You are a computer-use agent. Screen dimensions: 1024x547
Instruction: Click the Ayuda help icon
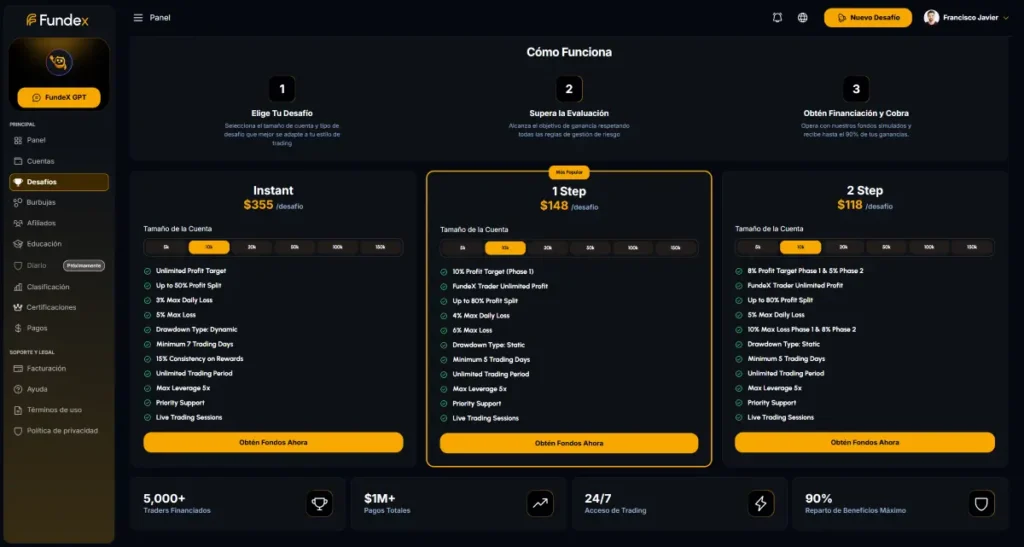[18, 389]
